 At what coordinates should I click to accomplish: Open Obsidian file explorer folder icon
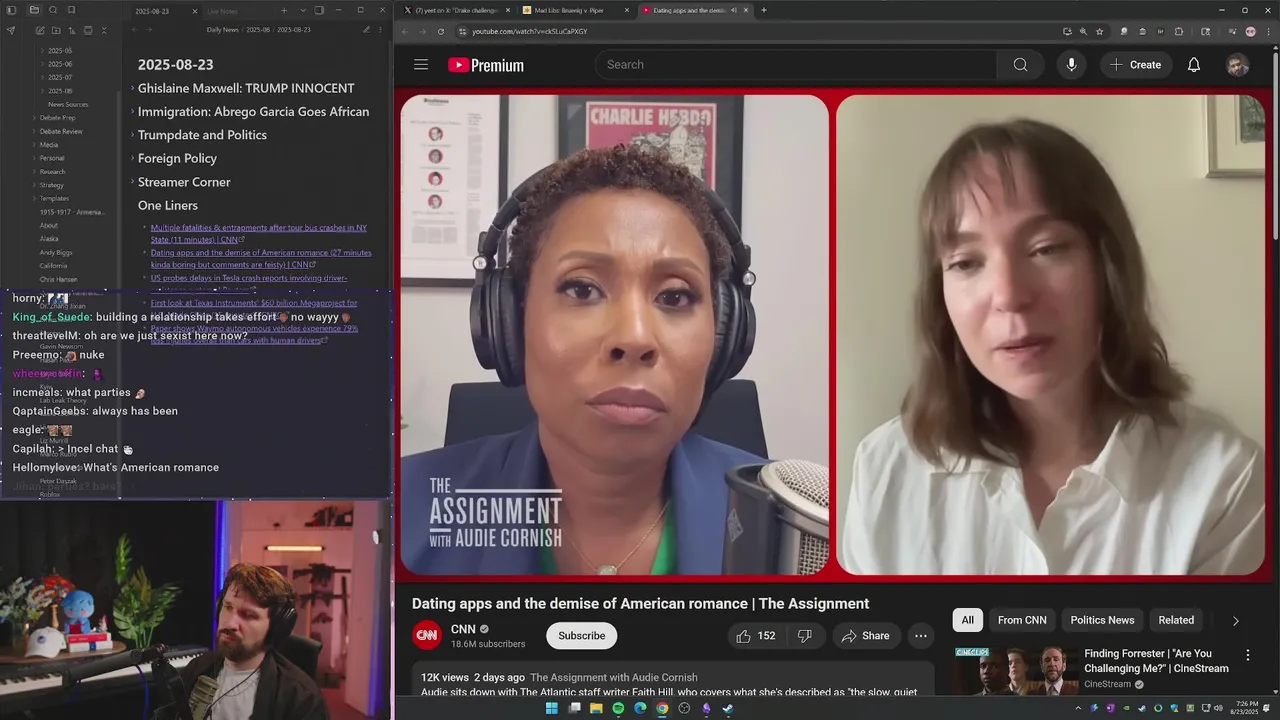click(x=34, y=10)
